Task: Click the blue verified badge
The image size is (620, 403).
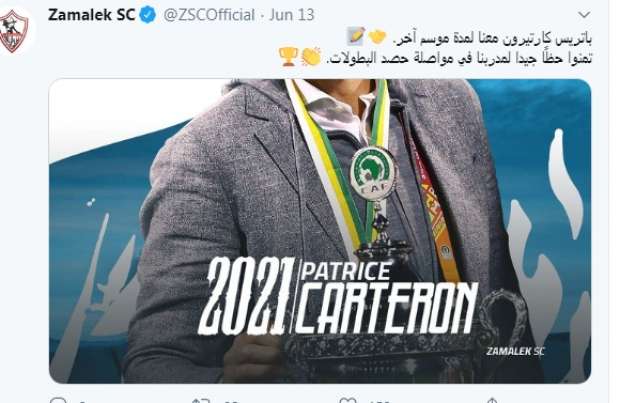Action: pyautogui.click(x=148, y=15)
